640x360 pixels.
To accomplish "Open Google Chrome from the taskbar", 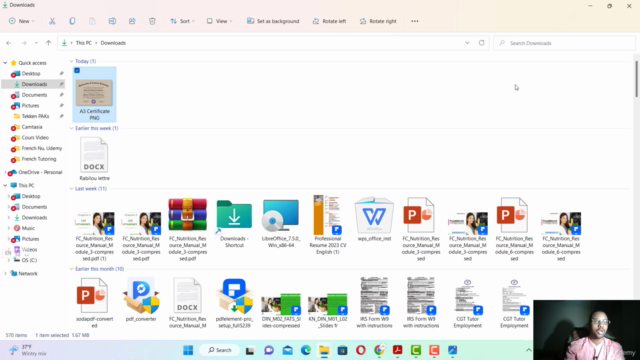I will point(379,350).
